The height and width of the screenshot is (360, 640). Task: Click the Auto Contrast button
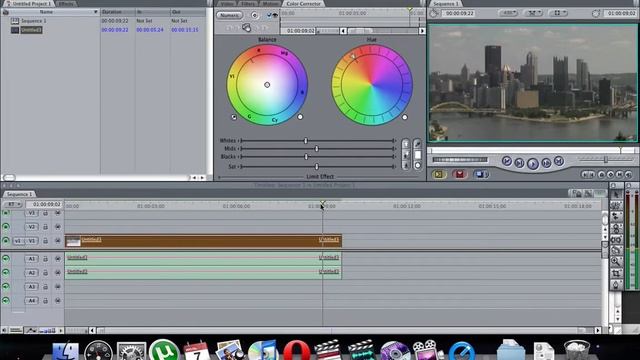coord(405,155)
